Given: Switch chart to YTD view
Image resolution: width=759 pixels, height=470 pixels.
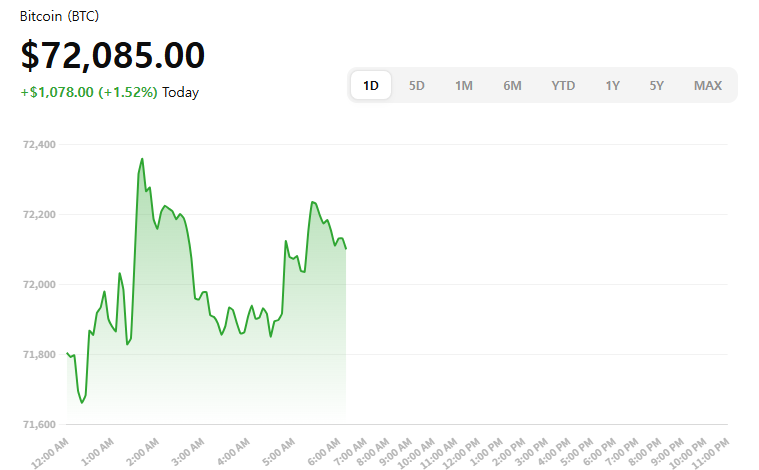Looking at the screenshot, I should coord(563,86).
